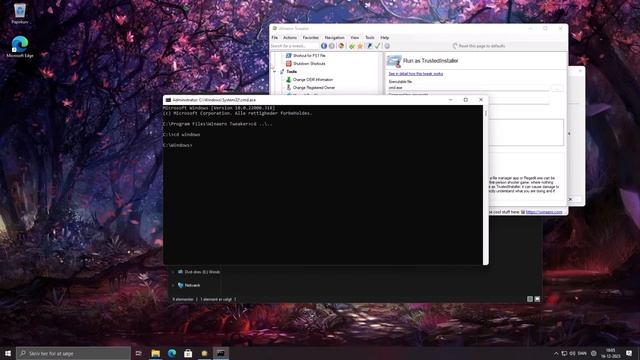
Task: Select 'Shortcut for PS1 file' tree item
Action: pos(309,56)
